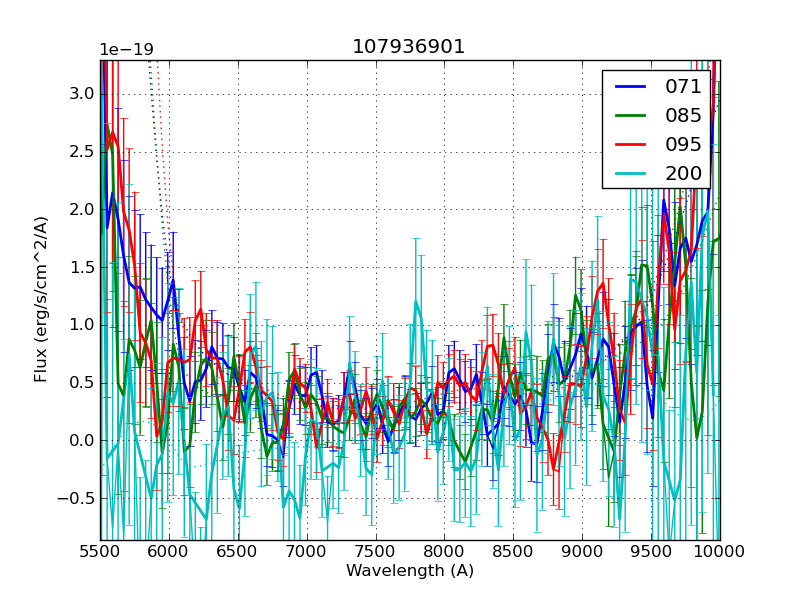Image resolution: width=800 pixels, height=600 pixels.
Task: Click the cyan line swatch in legend
Action: click(x=630, y=173)
